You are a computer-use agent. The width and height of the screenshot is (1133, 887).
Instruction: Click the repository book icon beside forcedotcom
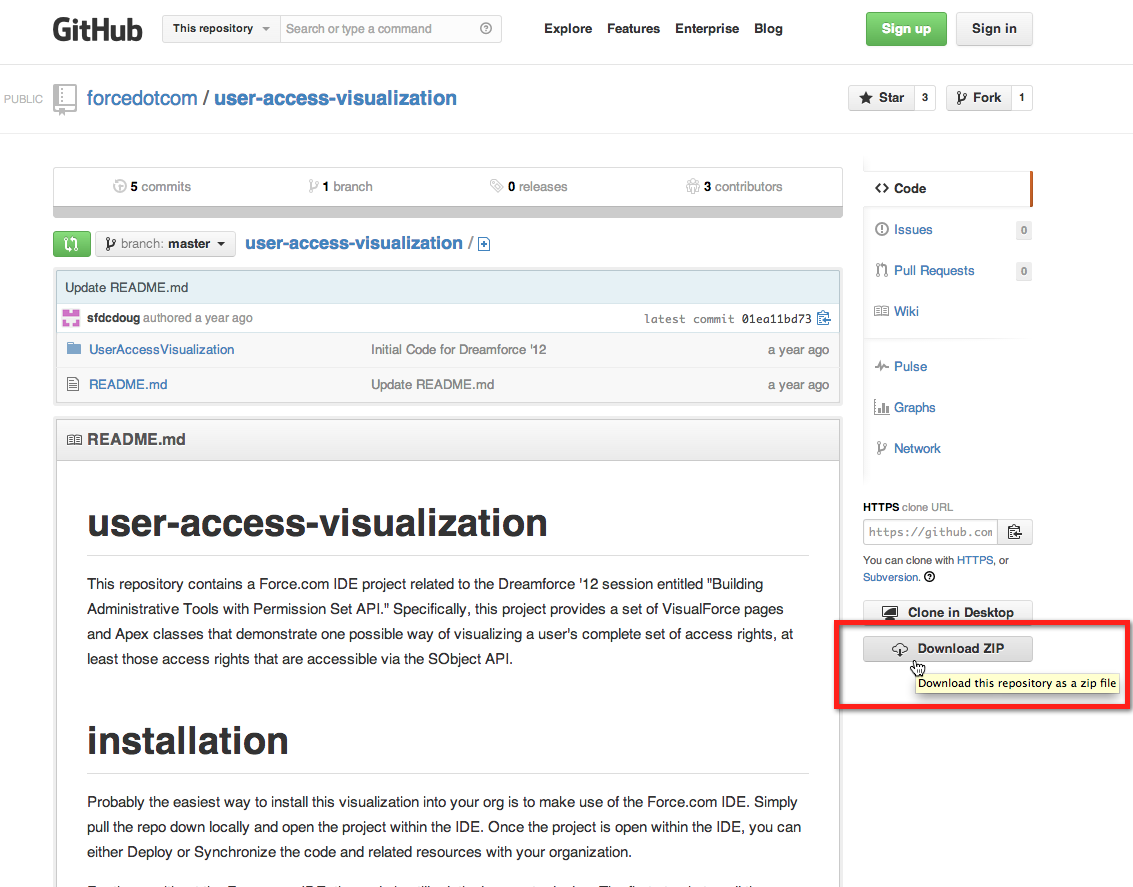click(x=65, y=99)
